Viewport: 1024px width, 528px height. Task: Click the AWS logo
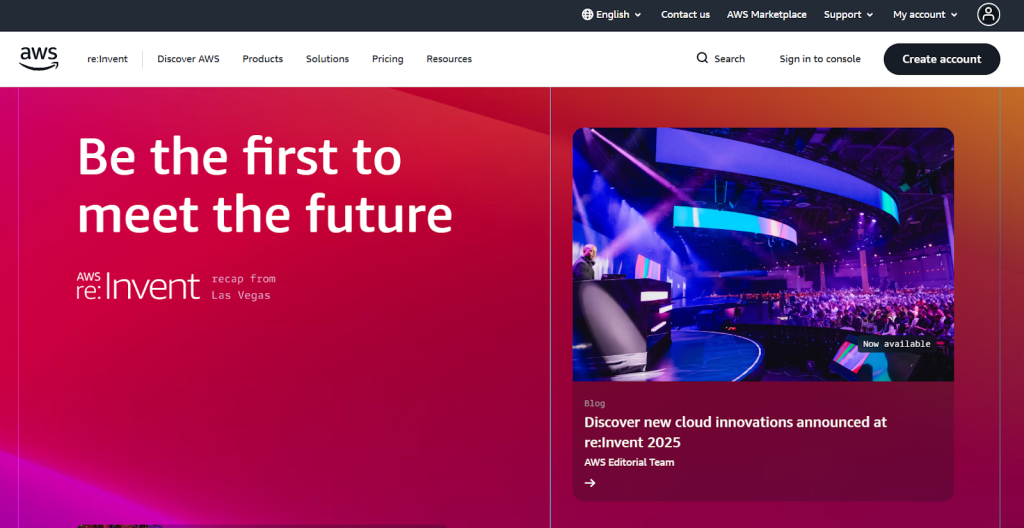[x=39, y=59]
